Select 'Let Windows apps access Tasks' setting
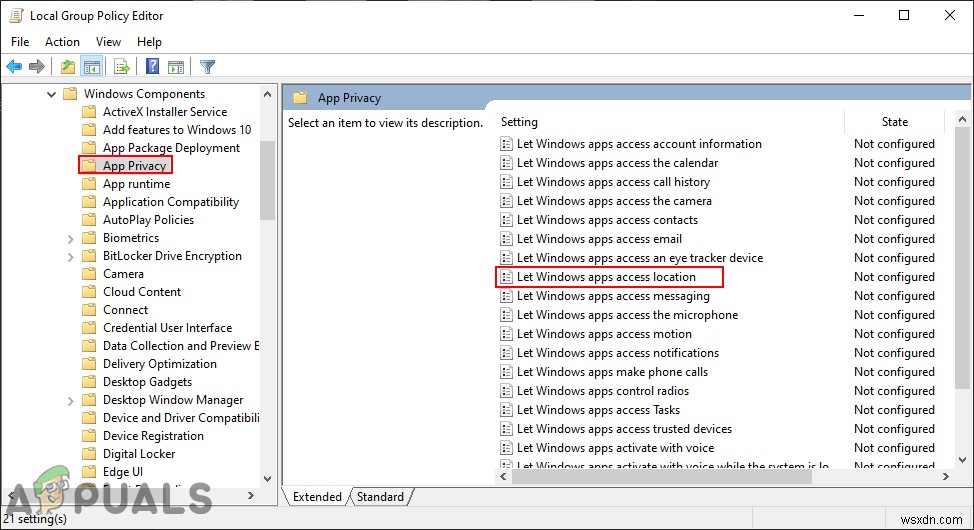This screenshot has height=530, width=974. point(598,410)
